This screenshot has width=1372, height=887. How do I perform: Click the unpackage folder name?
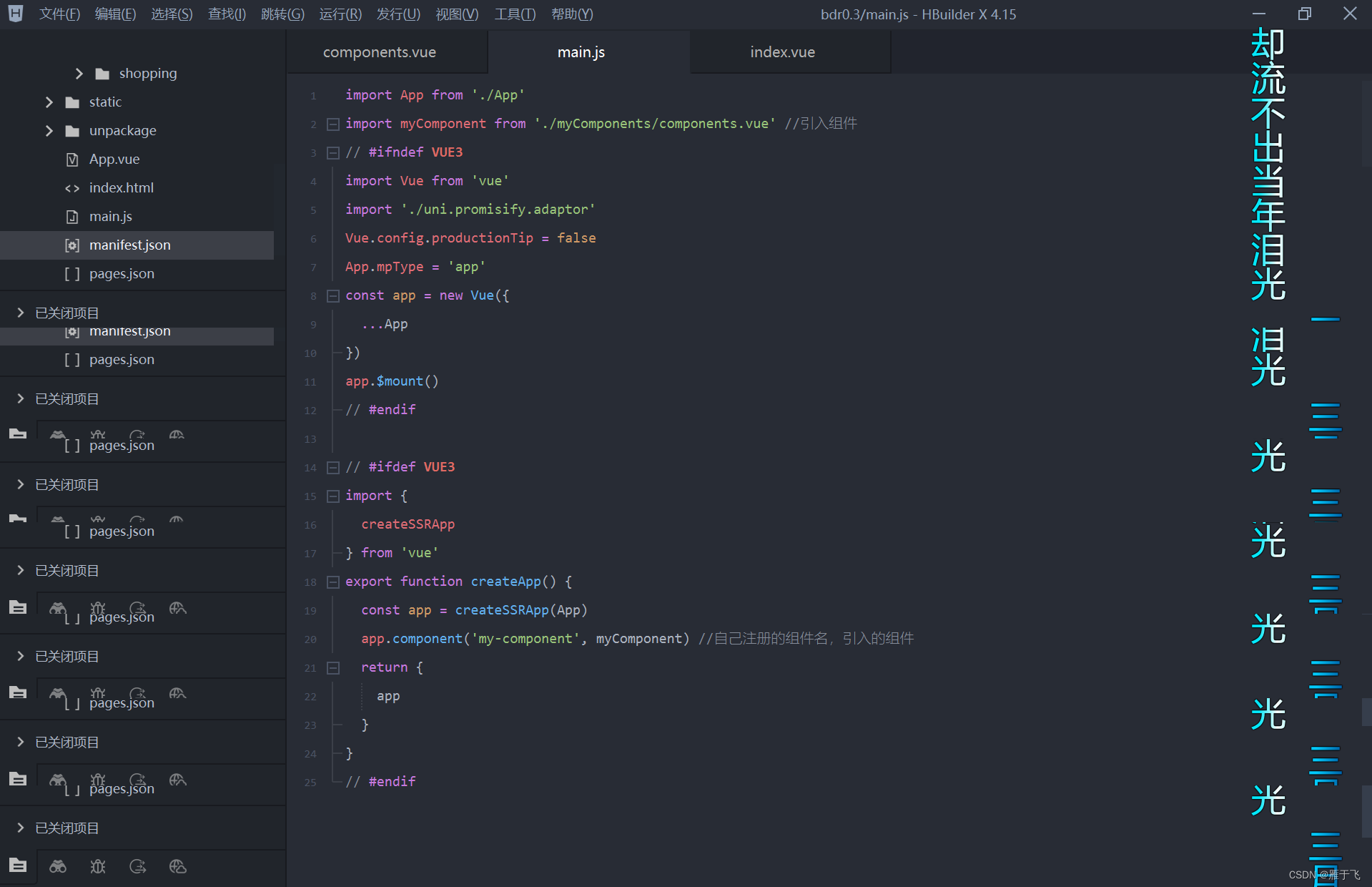(123, 131)
